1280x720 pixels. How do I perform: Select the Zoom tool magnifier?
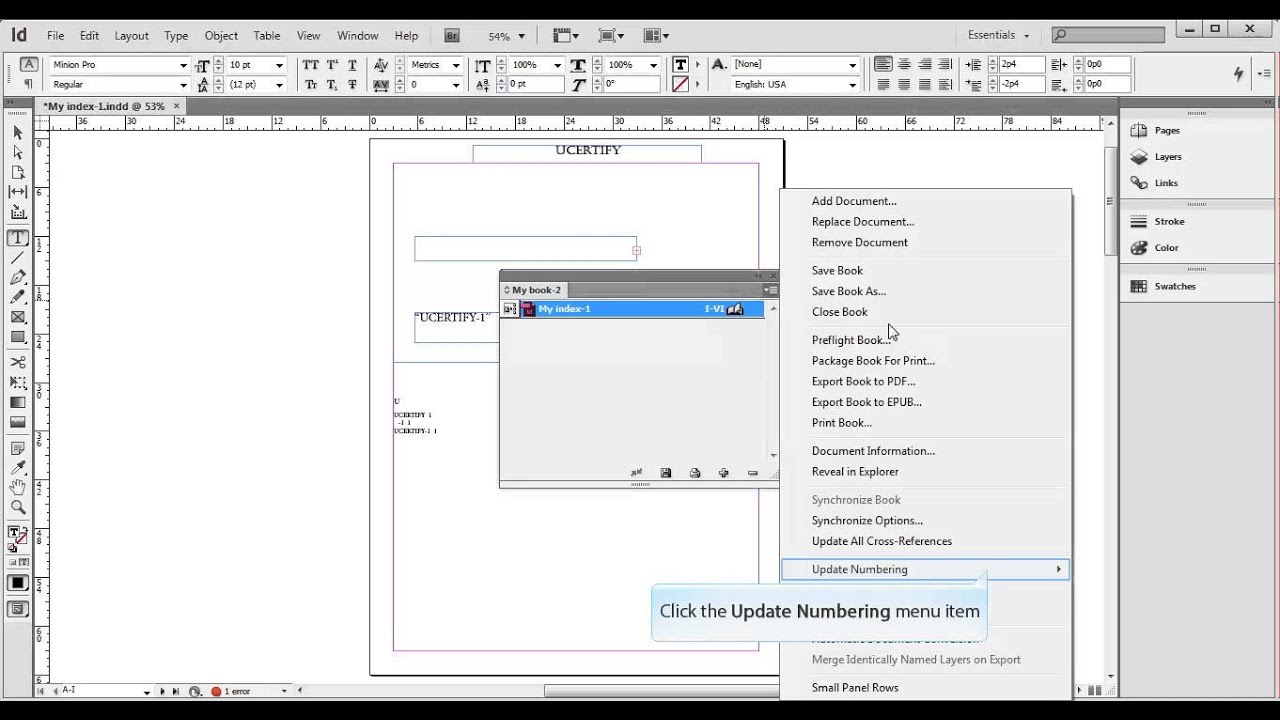(x=18, y=507)
